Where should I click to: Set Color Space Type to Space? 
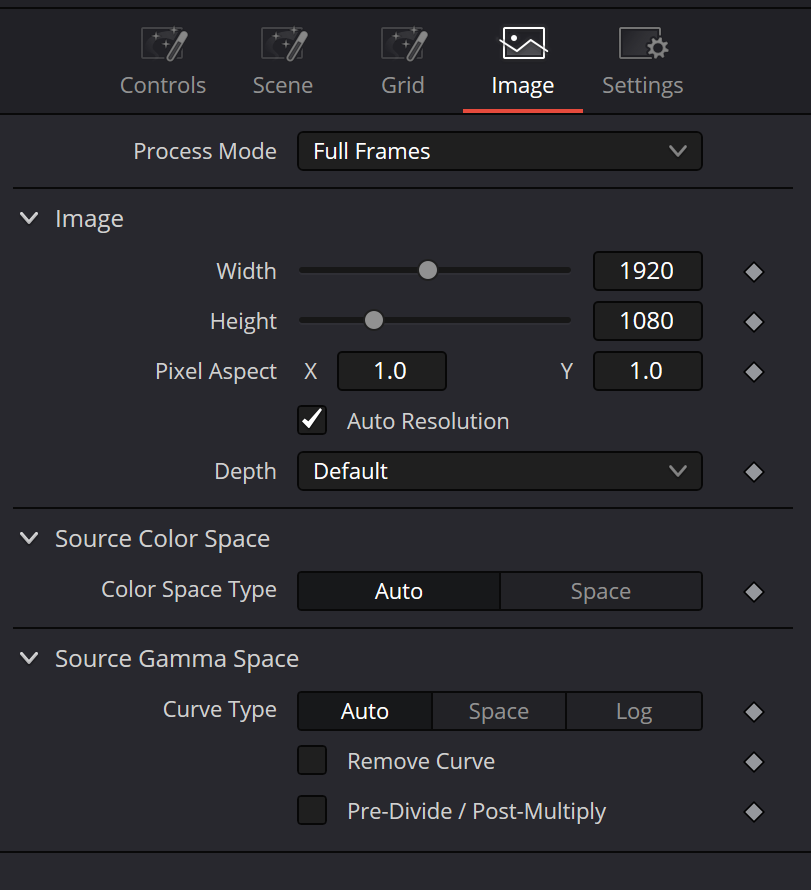(x=601, y=591)
